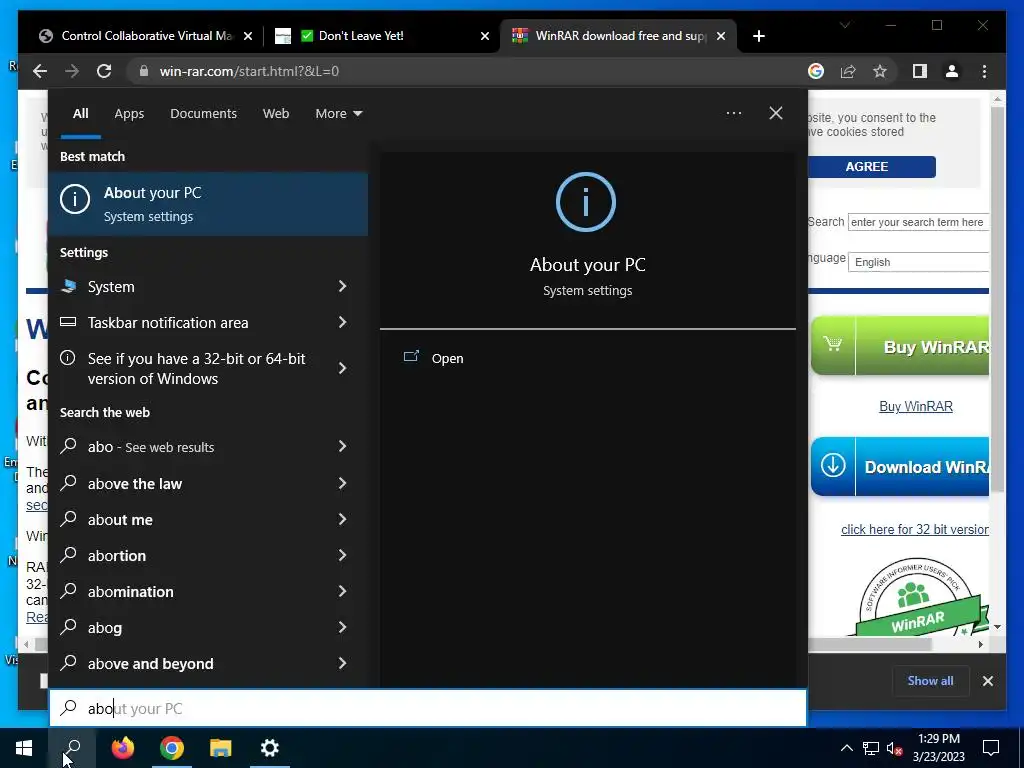Open Chrome profile avatar menu

[x=952, y=71]
